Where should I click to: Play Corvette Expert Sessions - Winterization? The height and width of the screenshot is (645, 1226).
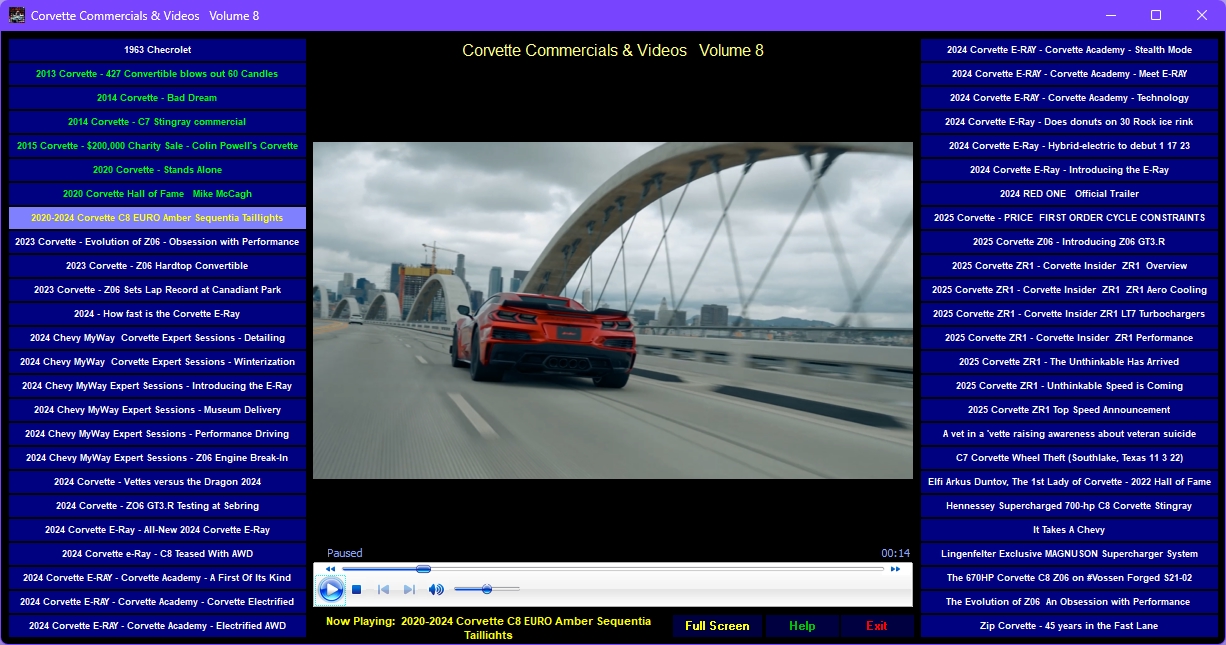[x=157, y=362]
